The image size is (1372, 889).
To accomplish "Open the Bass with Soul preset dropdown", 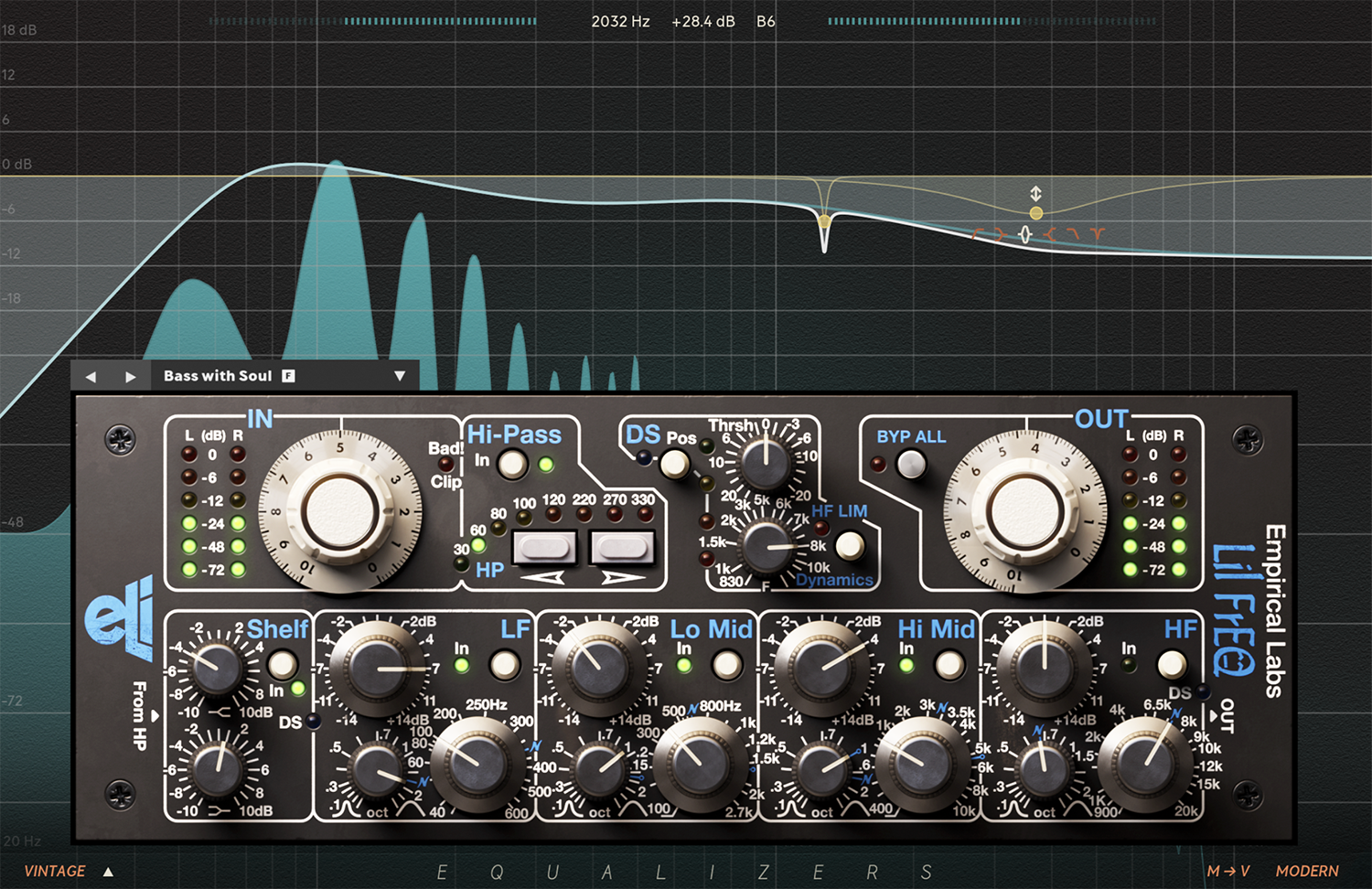I will click(x=399, y=376).
